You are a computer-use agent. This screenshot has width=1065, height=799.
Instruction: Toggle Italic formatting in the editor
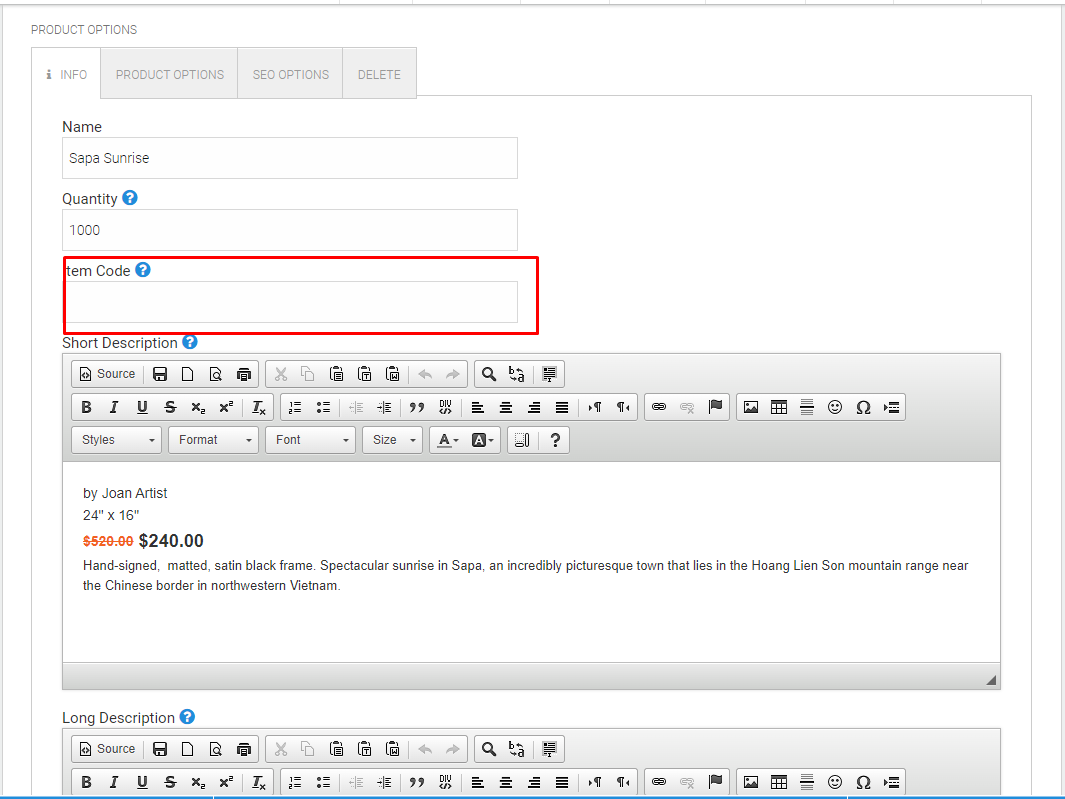[114, 407]
